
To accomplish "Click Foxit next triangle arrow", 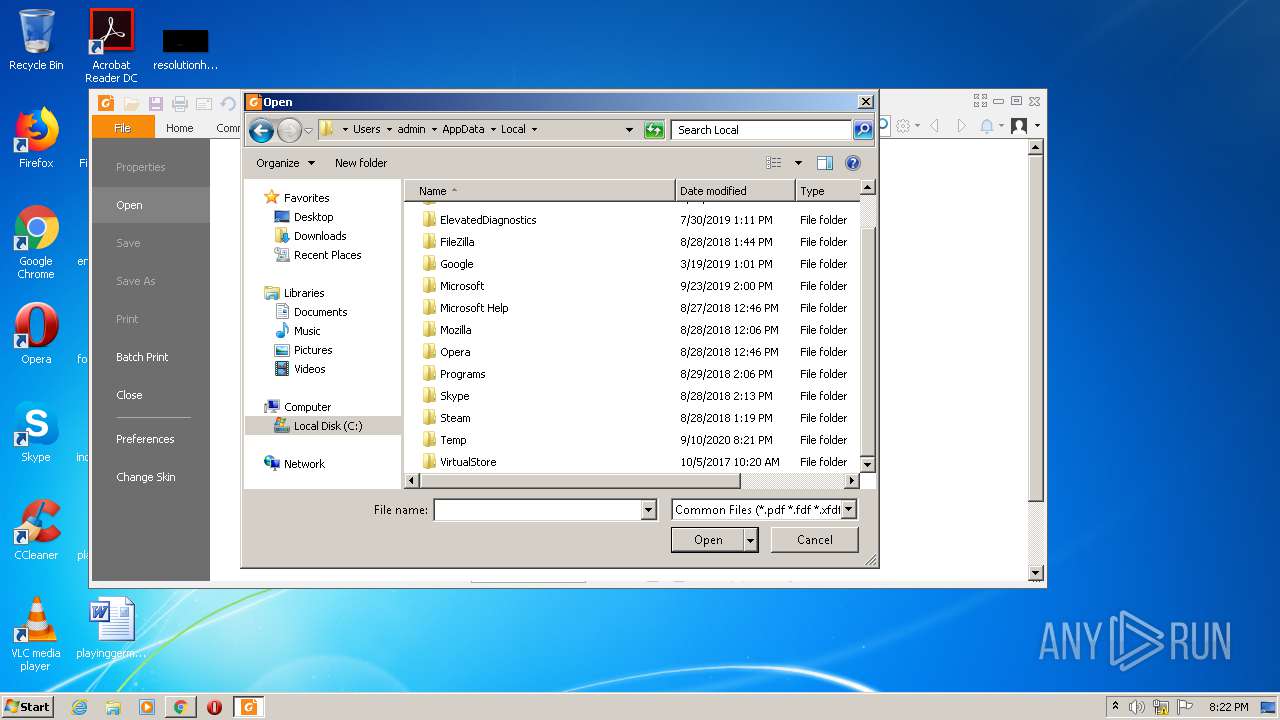I will tap(961, 126).
